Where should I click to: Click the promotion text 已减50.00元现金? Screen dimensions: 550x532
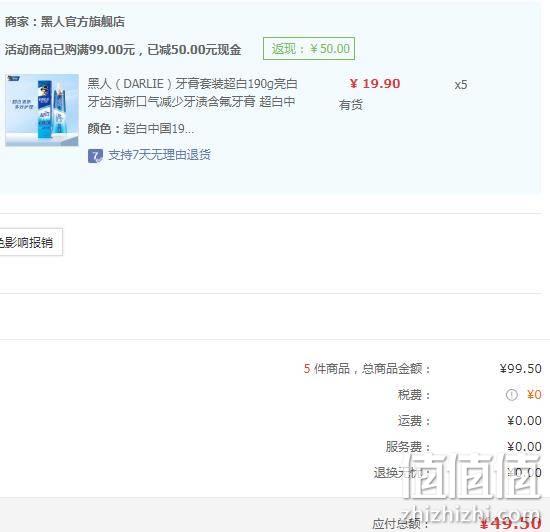[194, 49]
